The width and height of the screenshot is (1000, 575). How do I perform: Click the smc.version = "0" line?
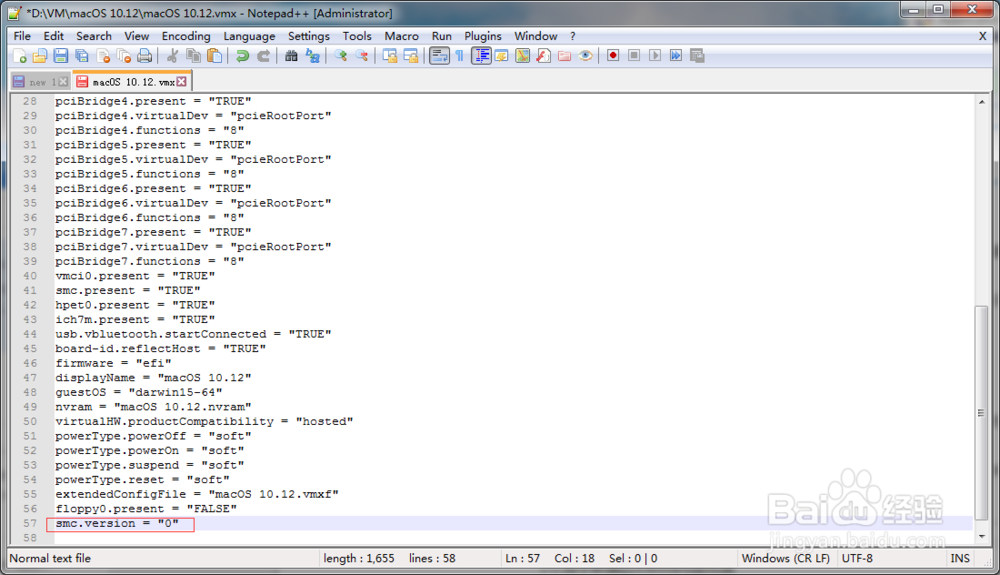tap(117, 523)
